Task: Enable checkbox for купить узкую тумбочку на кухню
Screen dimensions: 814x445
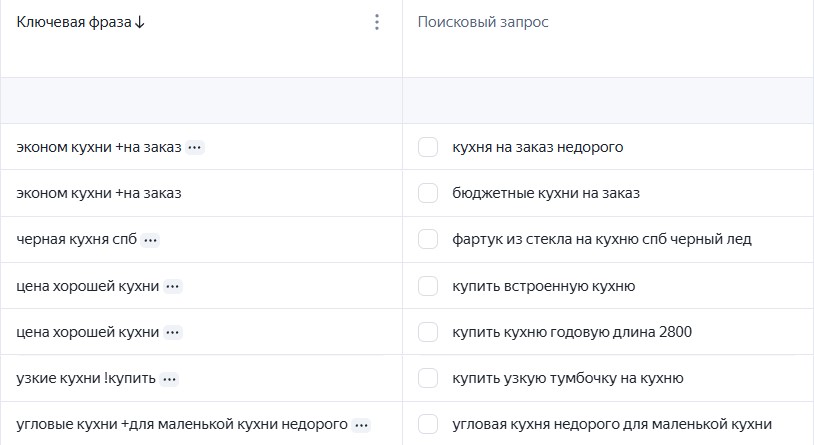Action: tap(428, 378)
